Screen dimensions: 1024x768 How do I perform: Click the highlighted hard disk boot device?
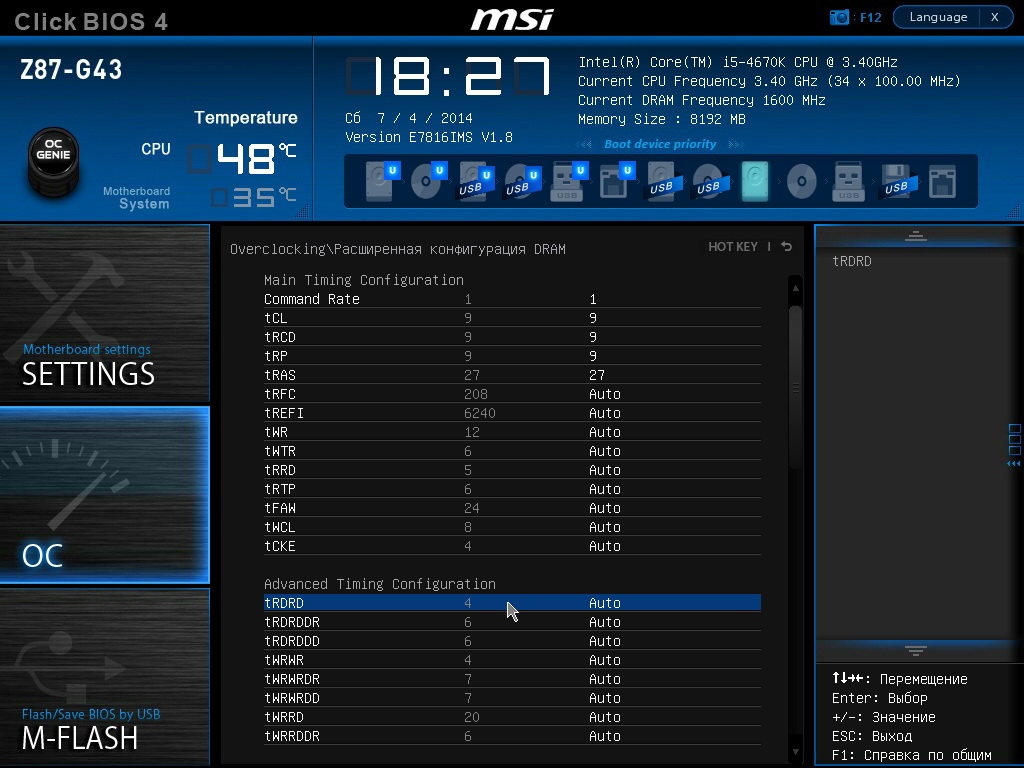tap(755, 181)
